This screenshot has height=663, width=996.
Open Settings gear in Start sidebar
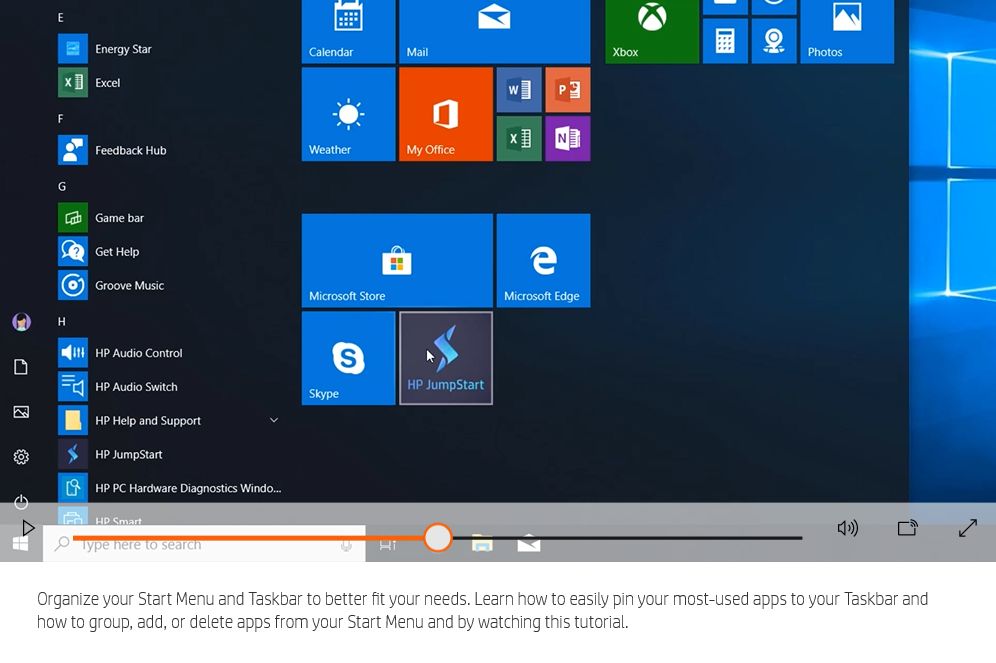point(21,457)
